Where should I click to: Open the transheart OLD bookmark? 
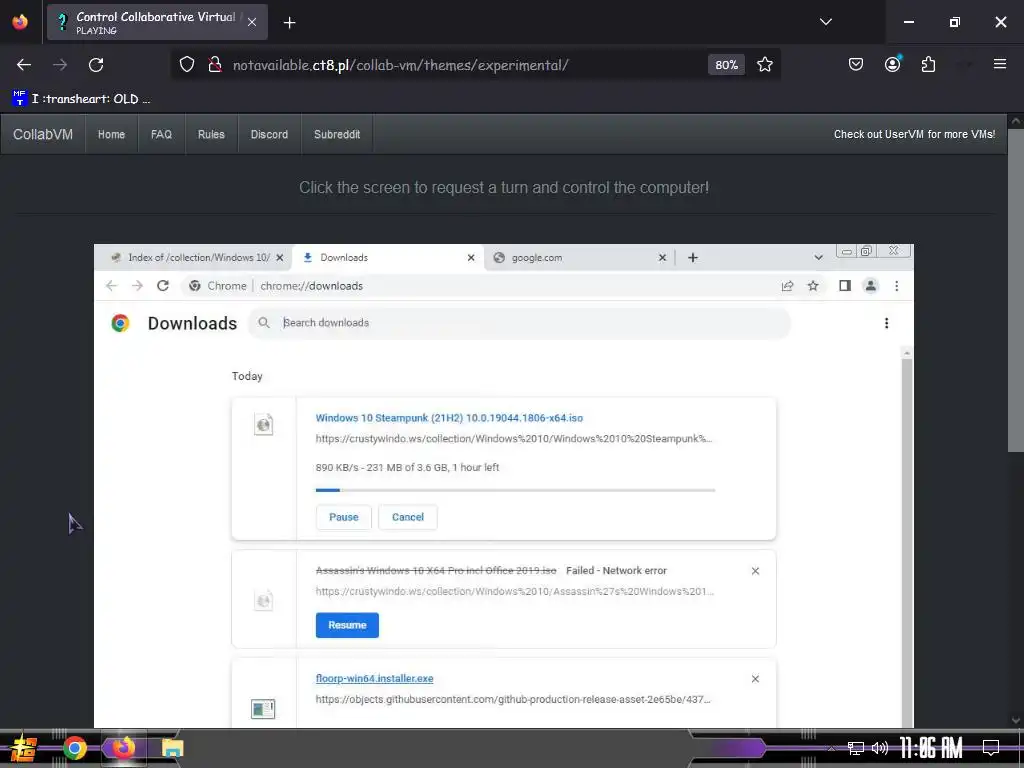(x=82, y=99)
